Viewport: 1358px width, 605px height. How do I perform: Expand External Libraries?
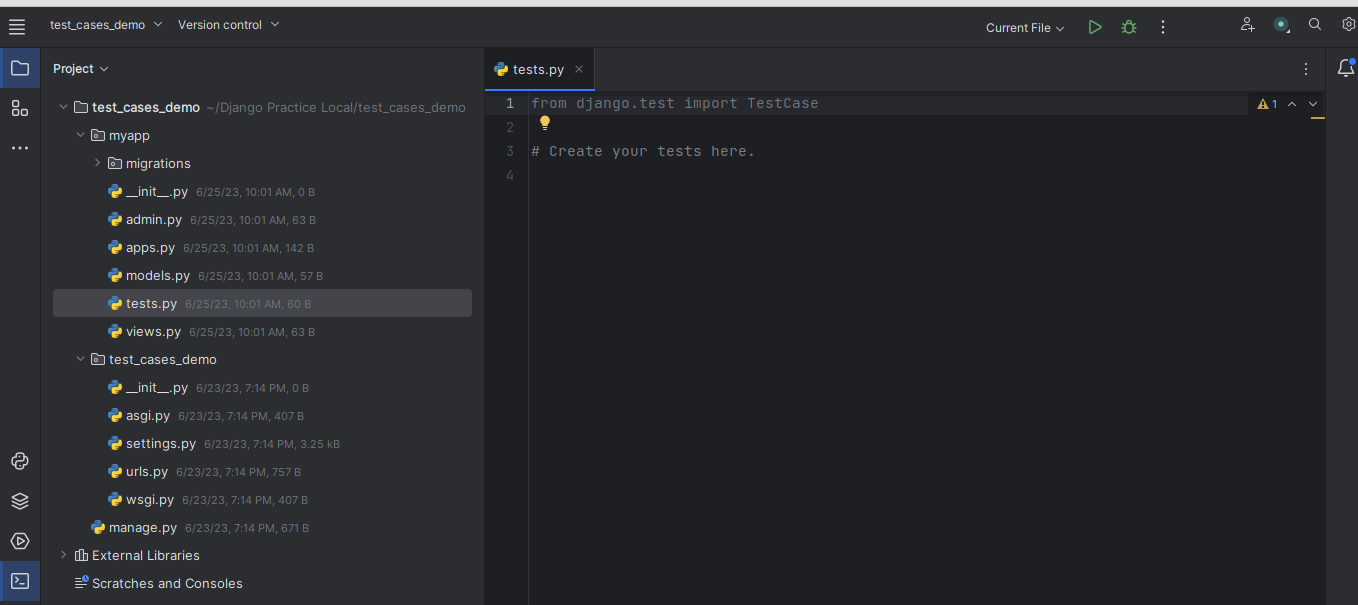coord(63,555)
